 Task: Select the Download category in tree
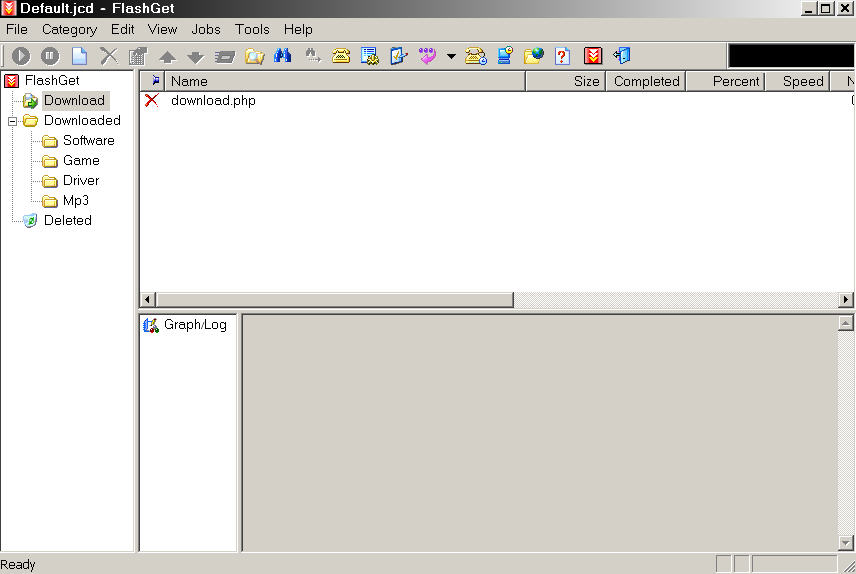click(x=74, y=100)
